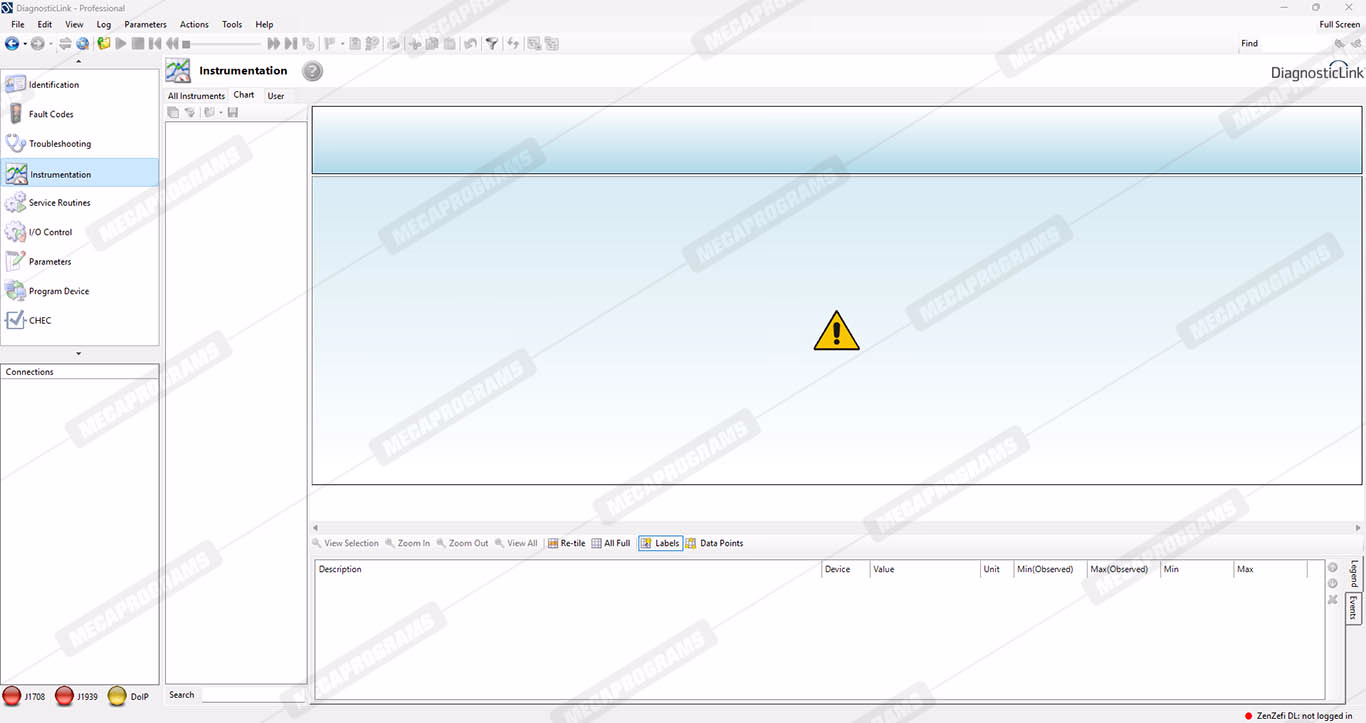Go to Service Routines

59,203
